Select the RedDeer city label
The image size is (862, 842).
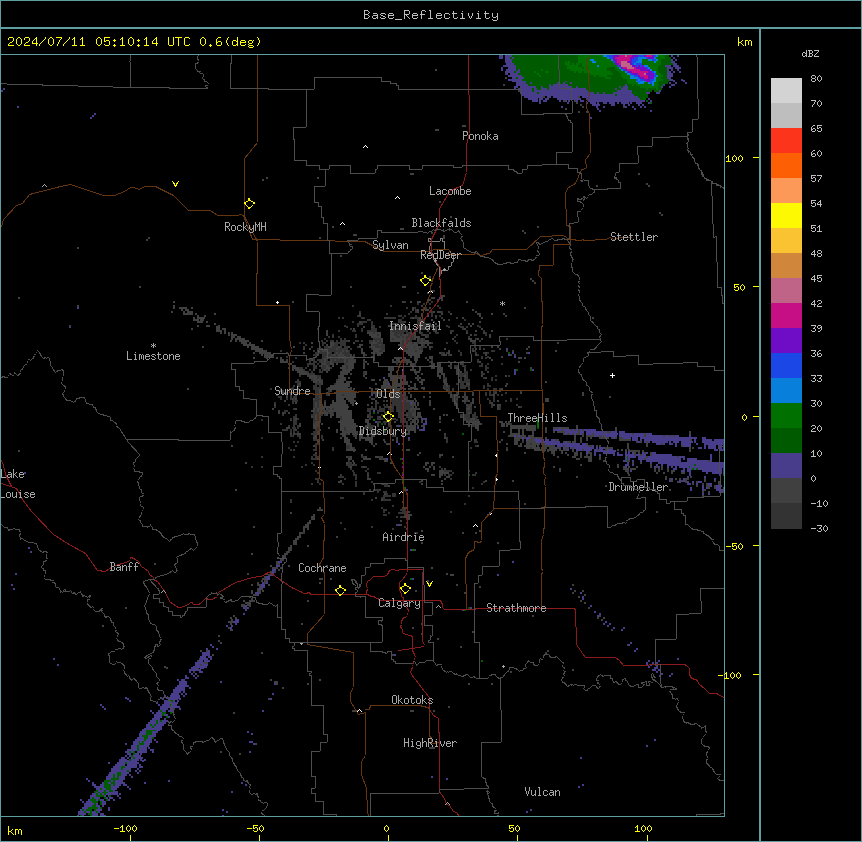pos(440,255)
